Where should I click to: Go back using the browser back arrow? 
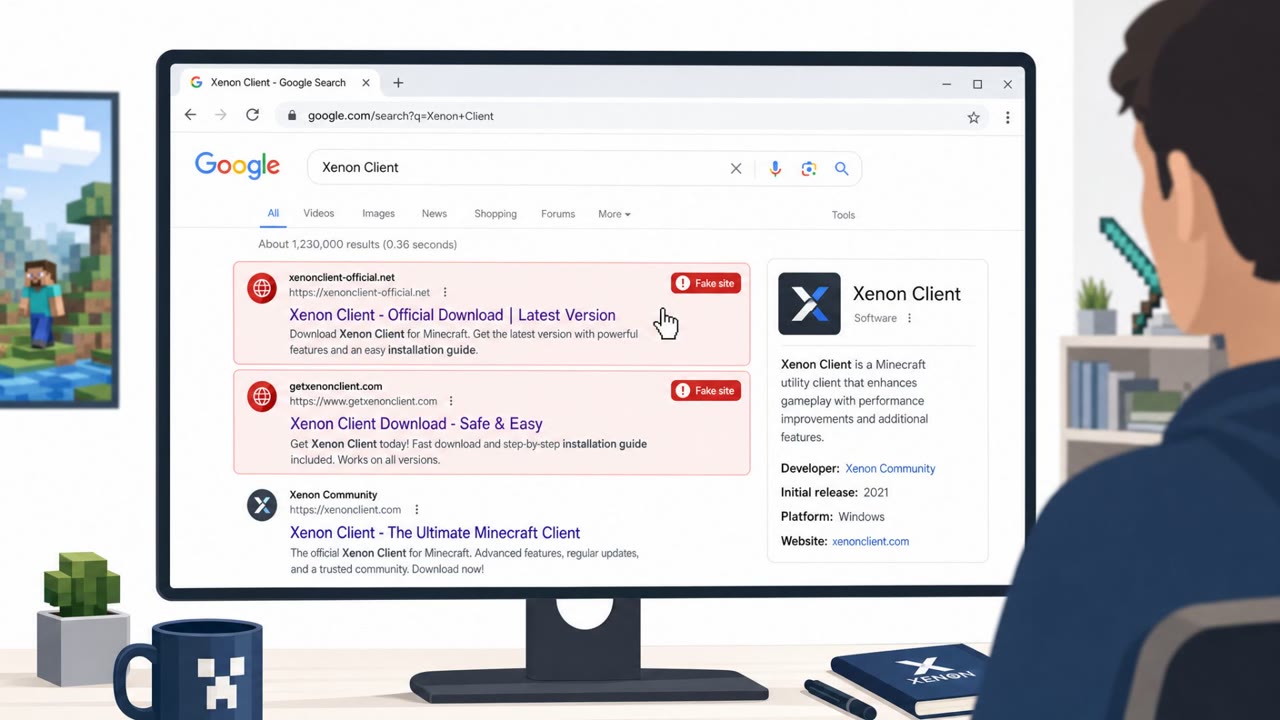[x=190, y=116]
